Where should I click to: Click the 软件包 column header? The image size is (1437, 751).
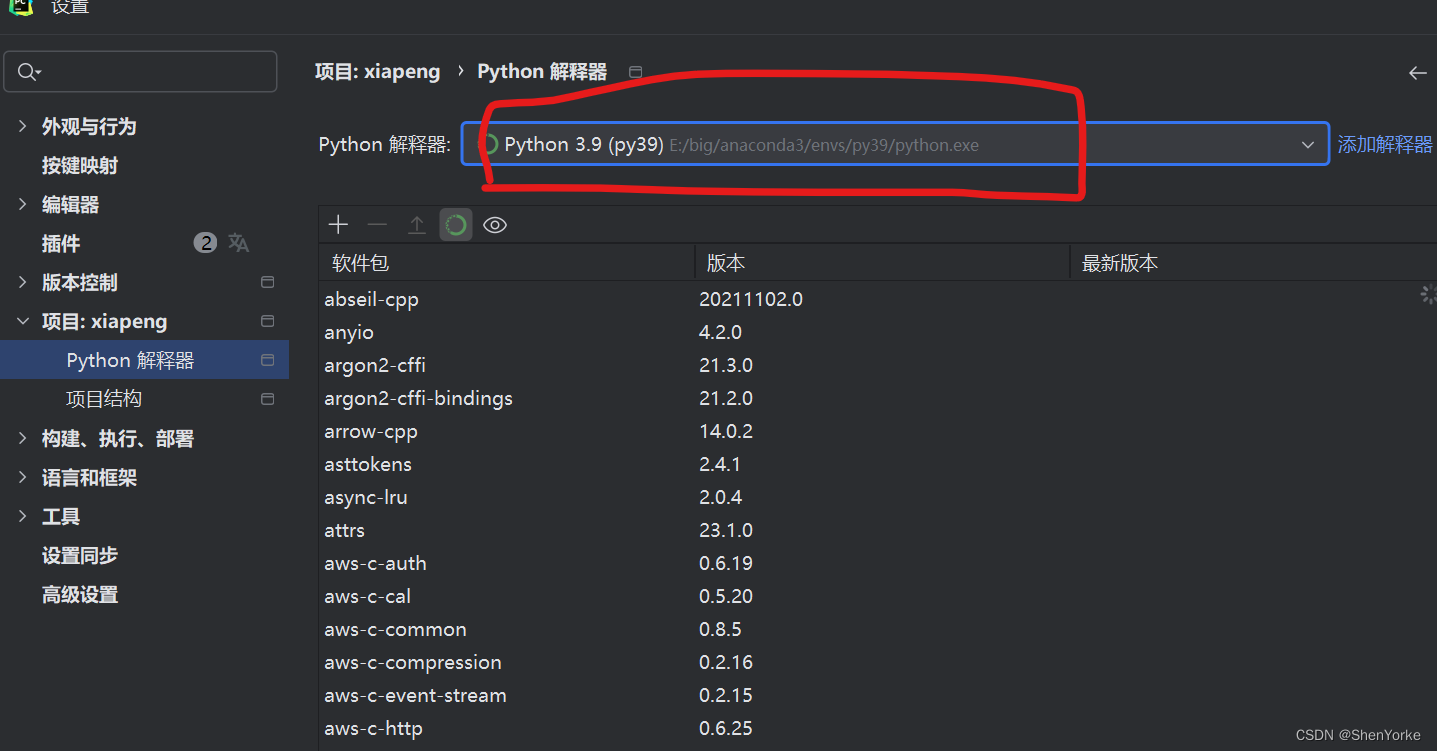(x=507, y=263)
